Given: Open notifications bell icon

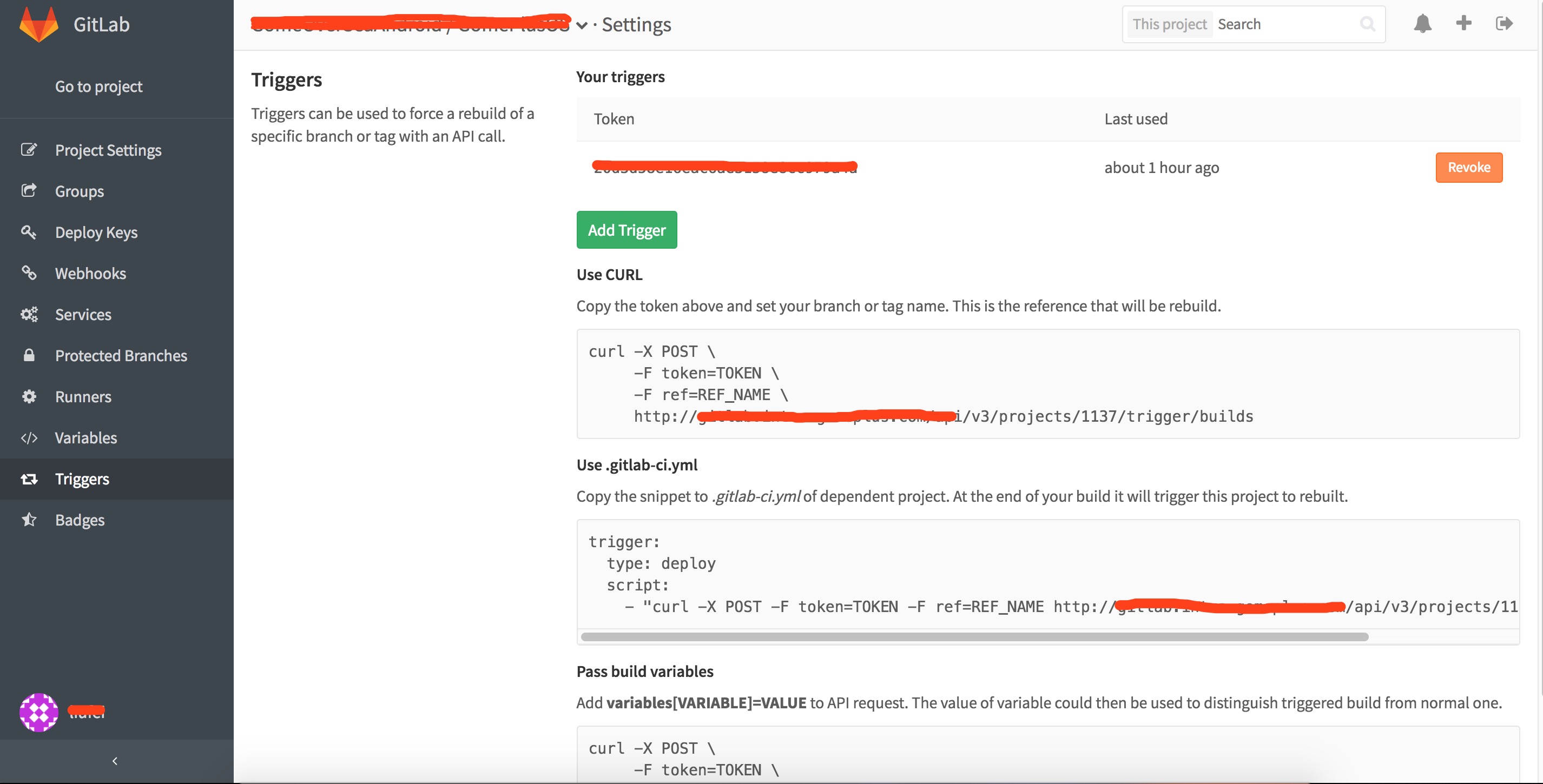Looking at the screenshot, I should [x=1422, y=24].
